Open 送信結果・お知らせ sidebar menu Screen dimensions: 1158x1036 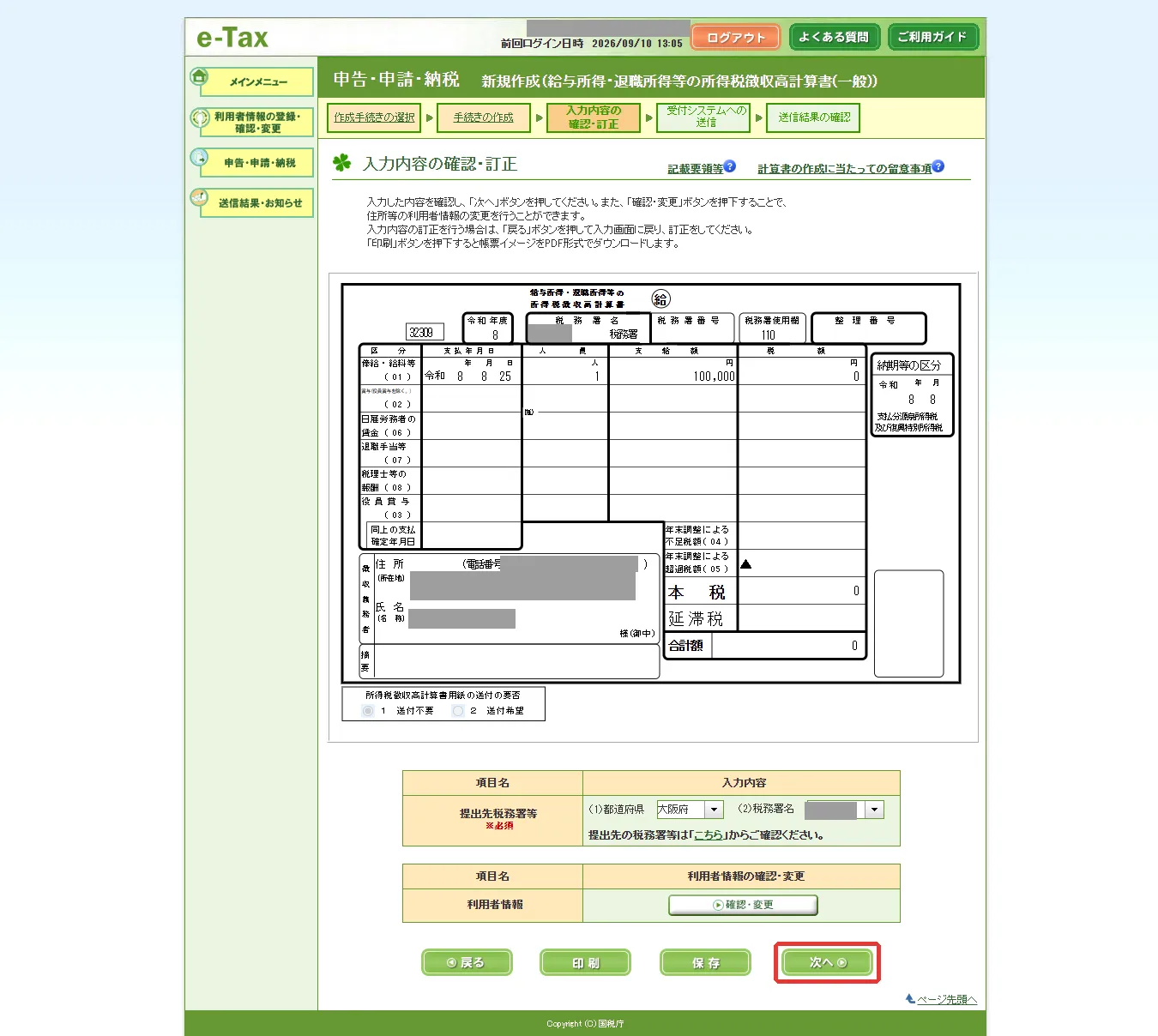pos(257,203)
